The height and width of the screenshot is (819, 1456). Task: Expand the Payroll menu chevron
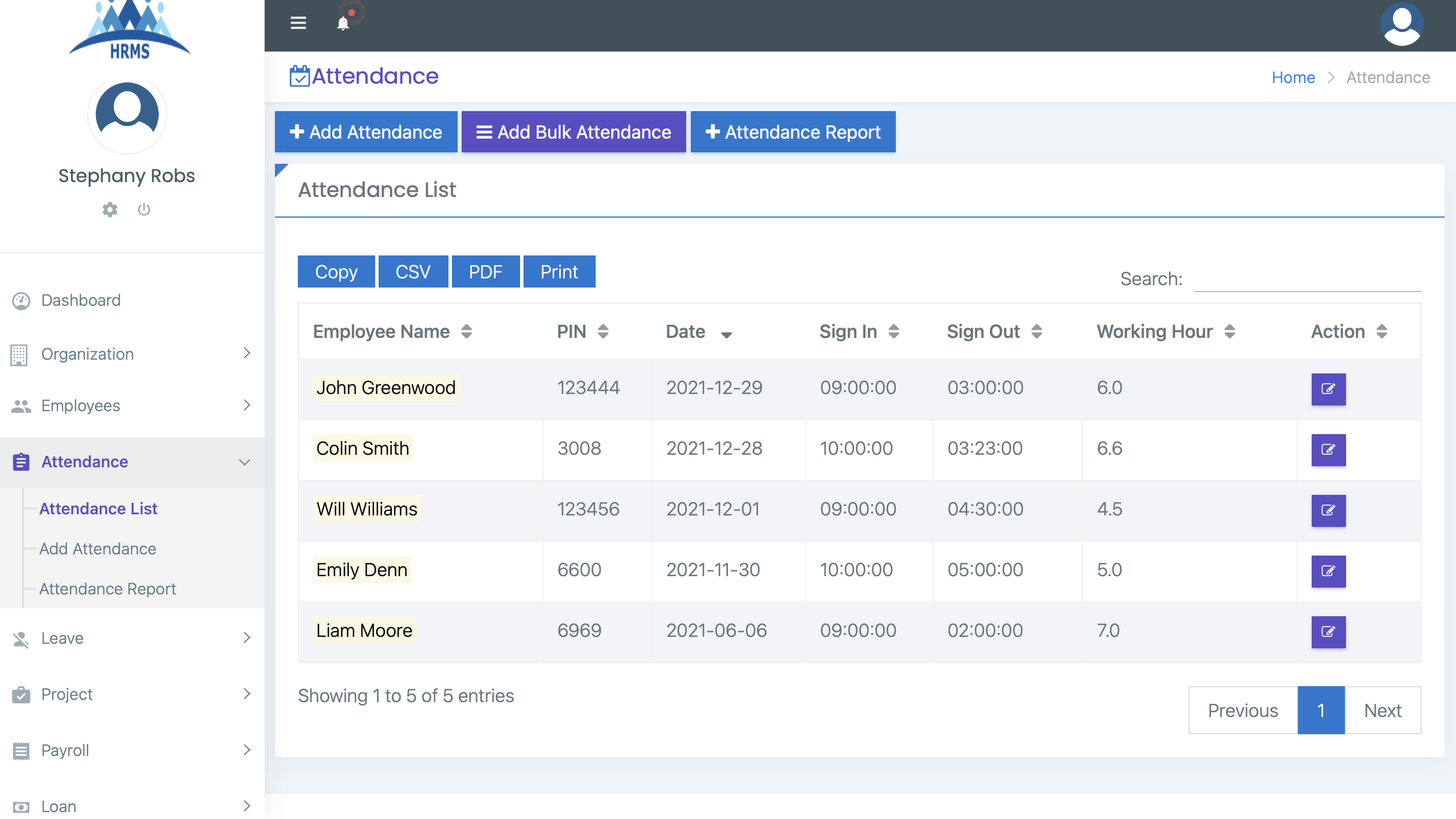click(x=247, y=750)
